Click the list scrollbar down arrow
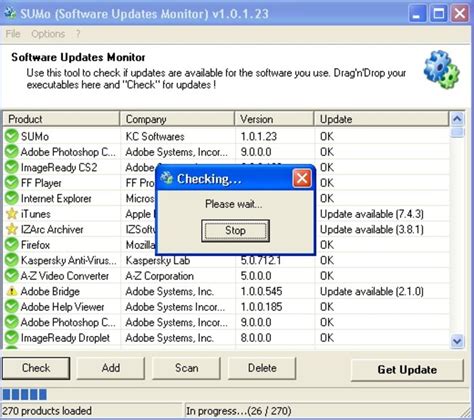The width and height of the screenshot is (474, 420). click(x=457, y=341)
